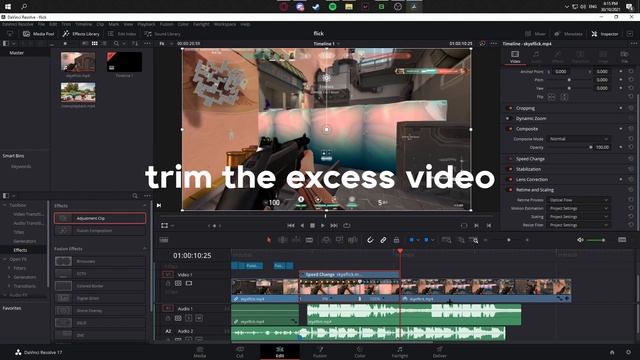Click the Replace Clip toolbar icon
Image resolution: width=640 pixels, height=360 pixels.
click(353, 240)
